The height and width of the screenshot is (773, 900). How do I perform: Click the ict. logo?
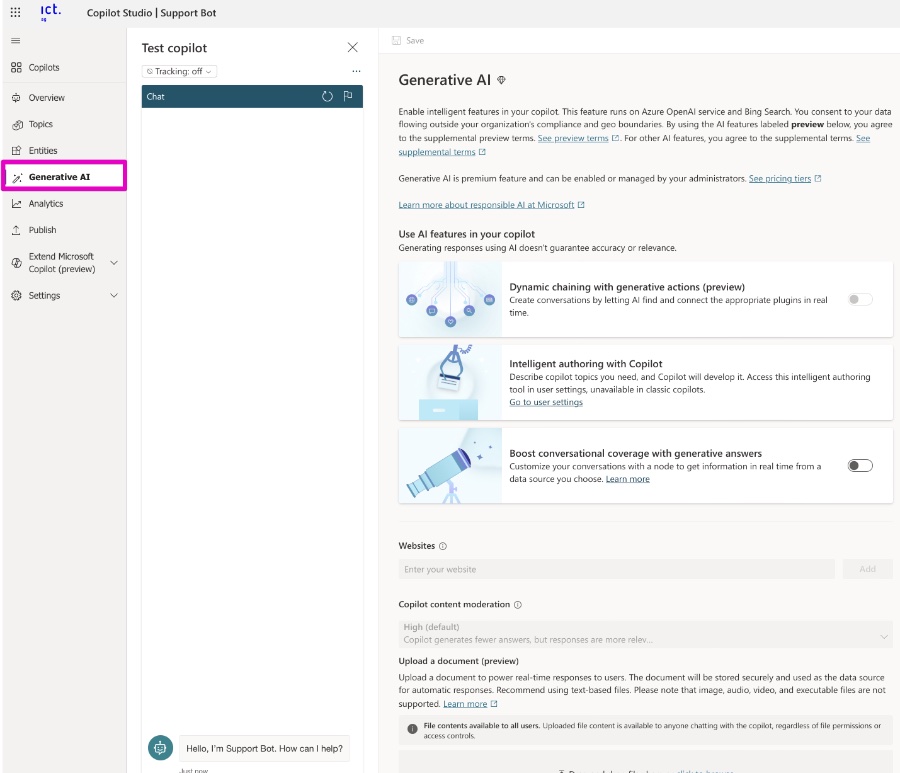(51, 11)
